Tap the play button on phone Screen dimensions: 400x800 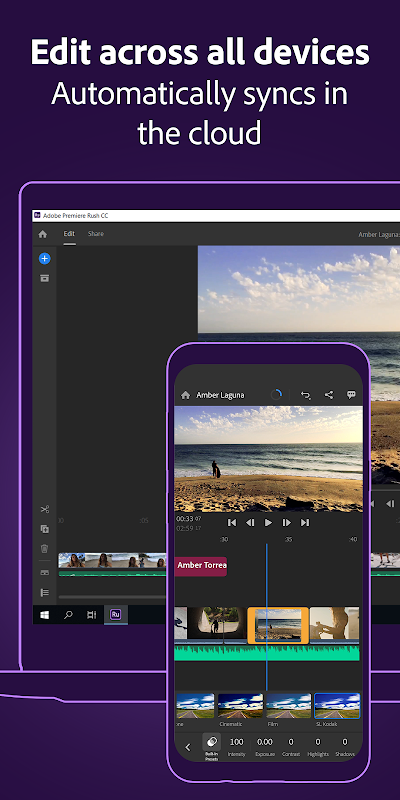pos(268,522)
